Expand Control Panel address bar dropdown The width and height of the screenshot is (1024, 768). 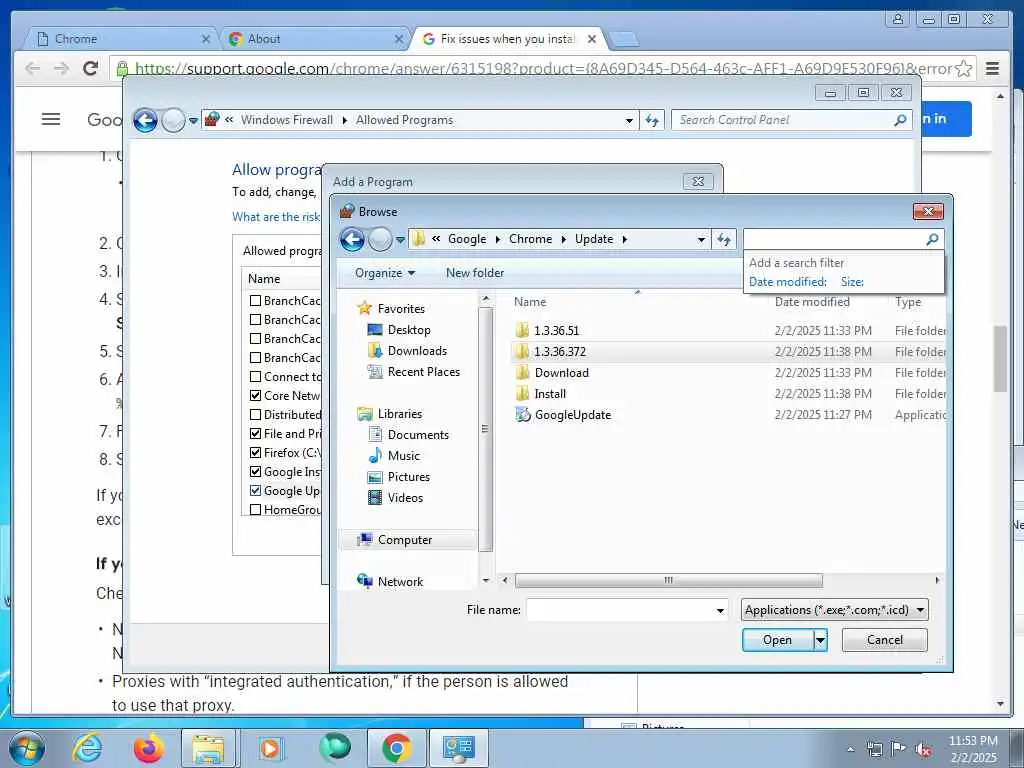click(x=629, y=120)
